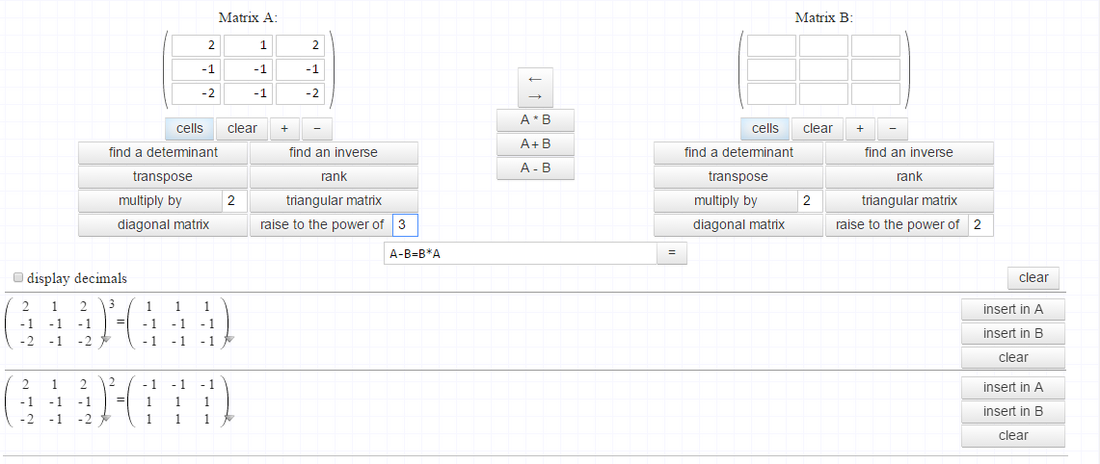Click the A + B operation button

point(535,144)
